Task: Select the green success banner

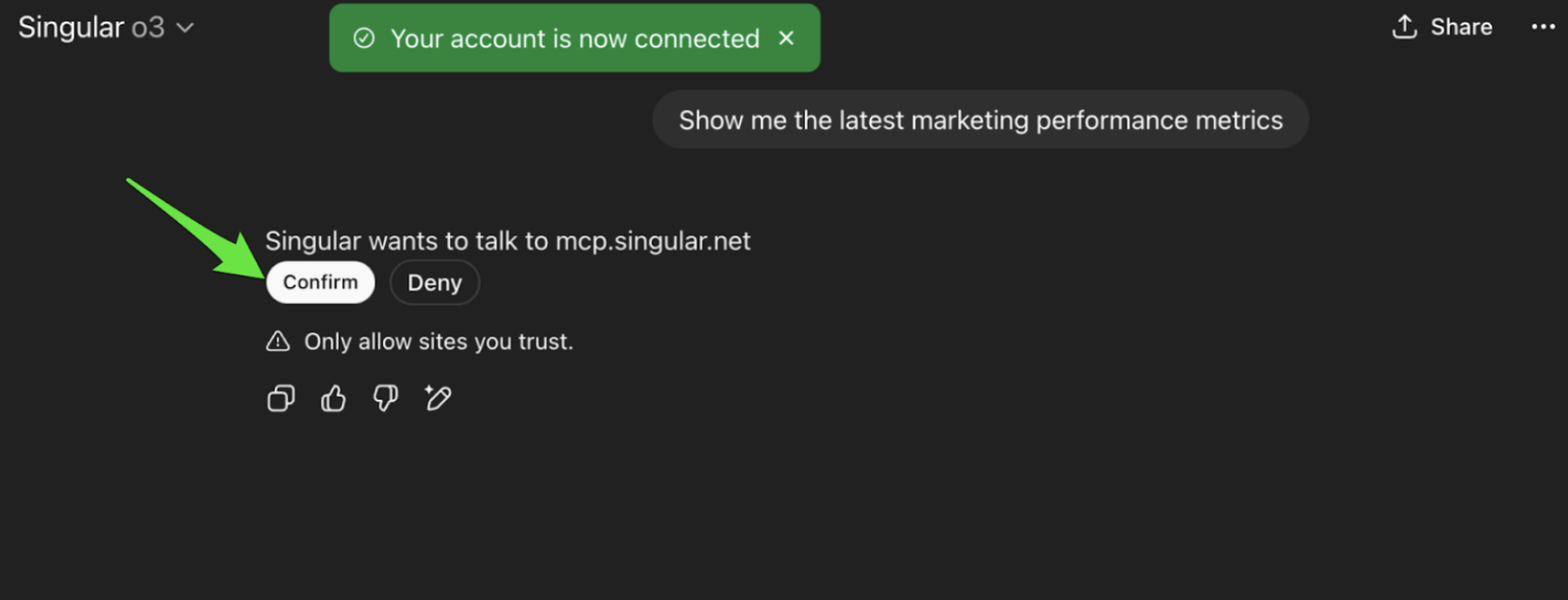Action: (575, 38)
